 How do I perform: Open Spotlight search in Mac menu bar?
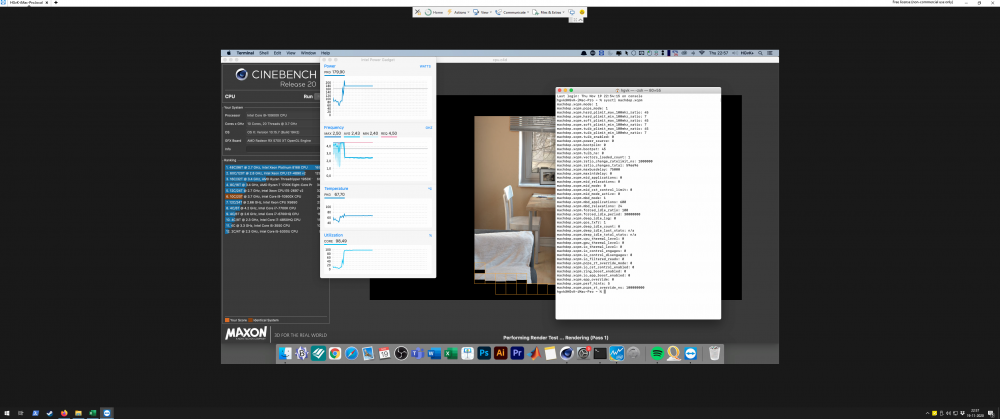tap(760, 53)
